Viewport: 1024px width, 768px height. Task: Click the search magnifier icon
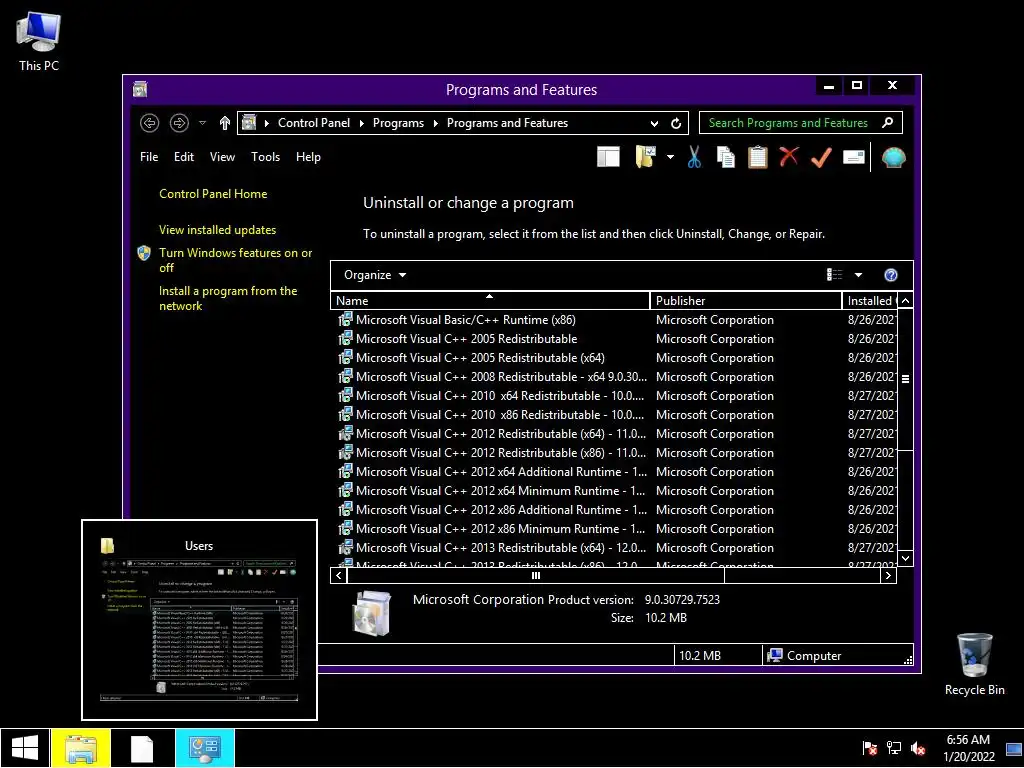tap(888, 123)
